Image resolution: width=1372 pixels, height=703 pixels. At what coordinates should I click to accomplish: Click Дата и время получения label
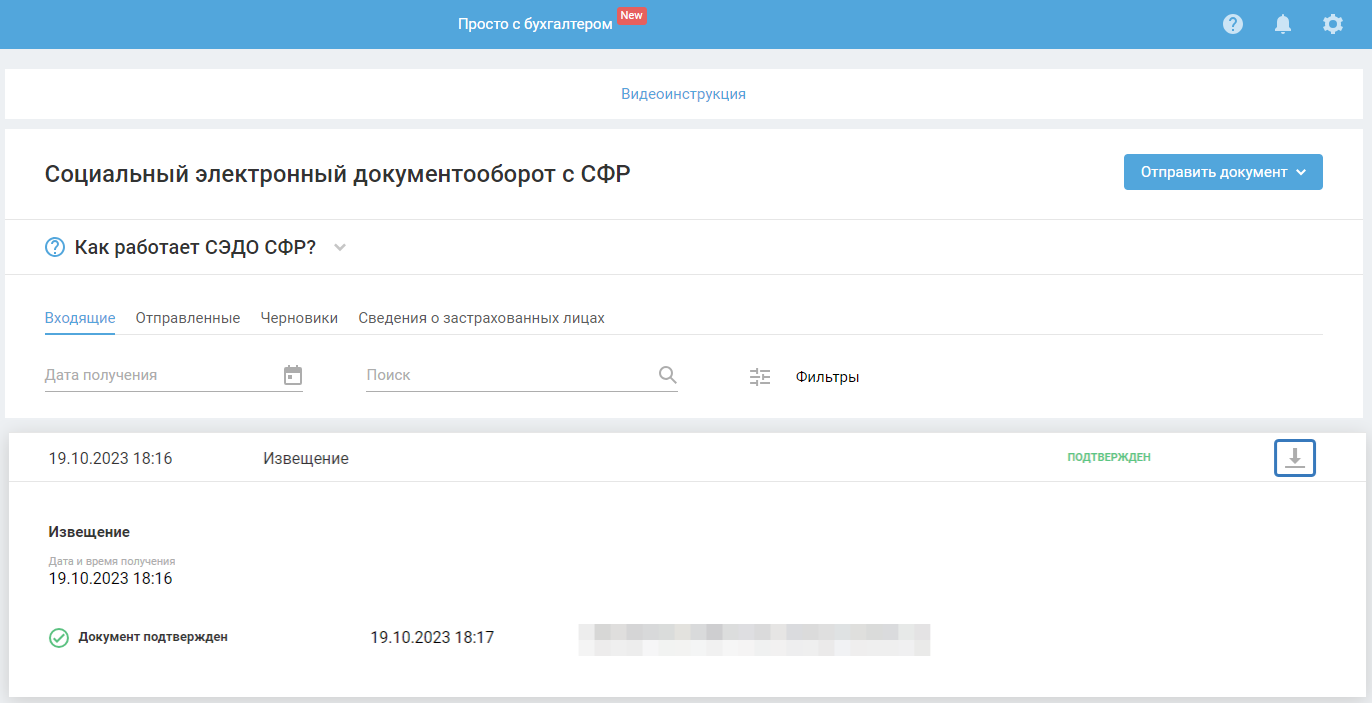112,561
